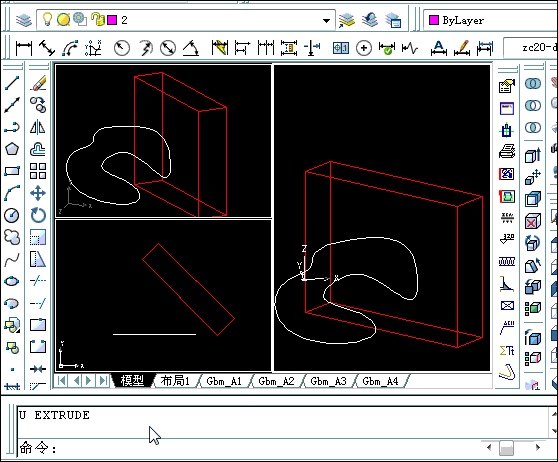Select the Arc drawing tool
Image resolution: width=558 pixels, height=462 pixels.
tap(12, 193)
